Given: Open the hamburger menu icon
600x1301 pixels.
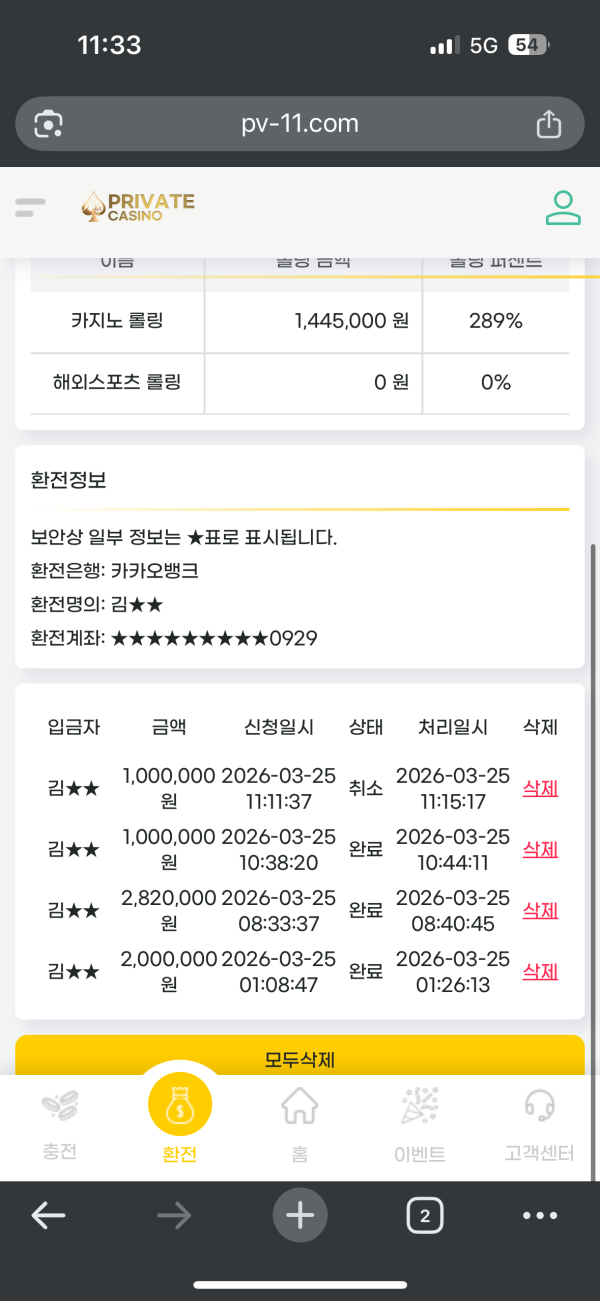Looking at the screenshot, I should (31, 208).
